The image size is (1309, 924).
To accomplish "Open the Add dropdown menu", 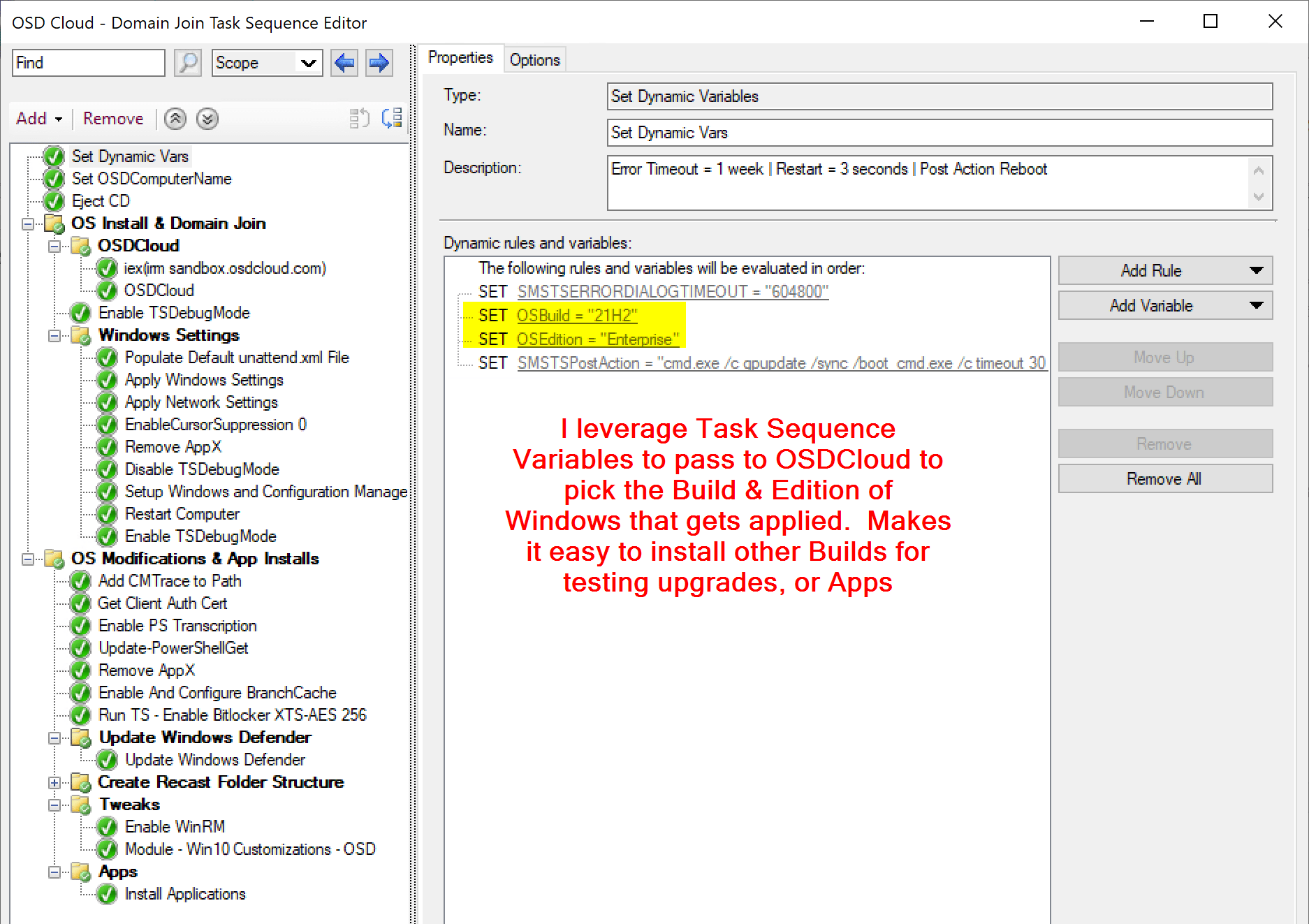I will pyautogui.click(x=39, y=119).
